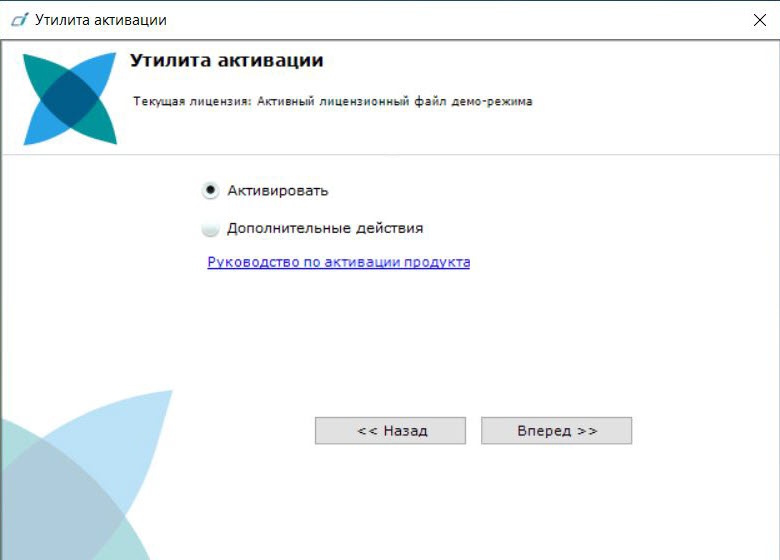Click the Активировать option label text

(x=277, y=190)
